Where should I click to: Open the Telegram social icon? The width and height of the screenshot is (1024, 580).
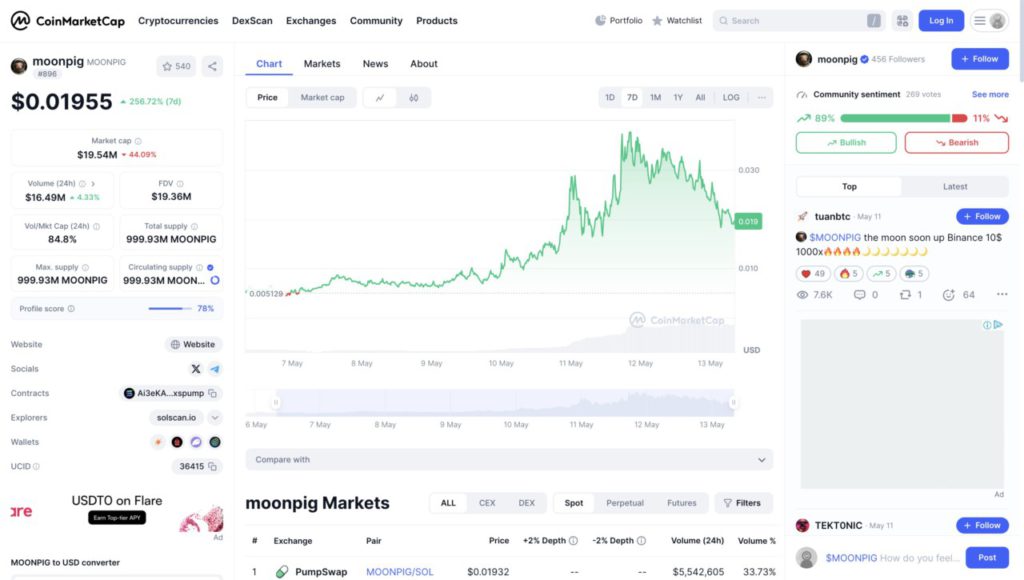215,369
